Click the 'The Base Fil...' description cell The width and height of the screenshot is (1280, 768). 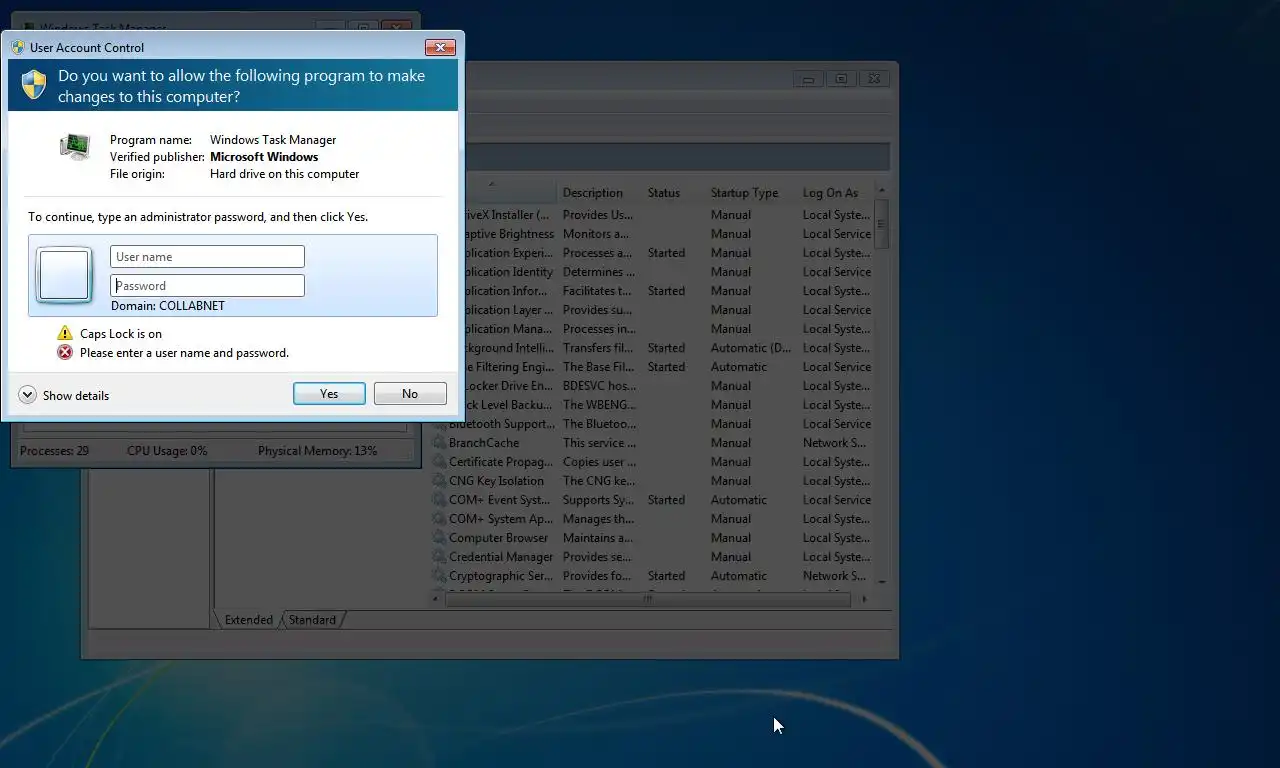597,367
